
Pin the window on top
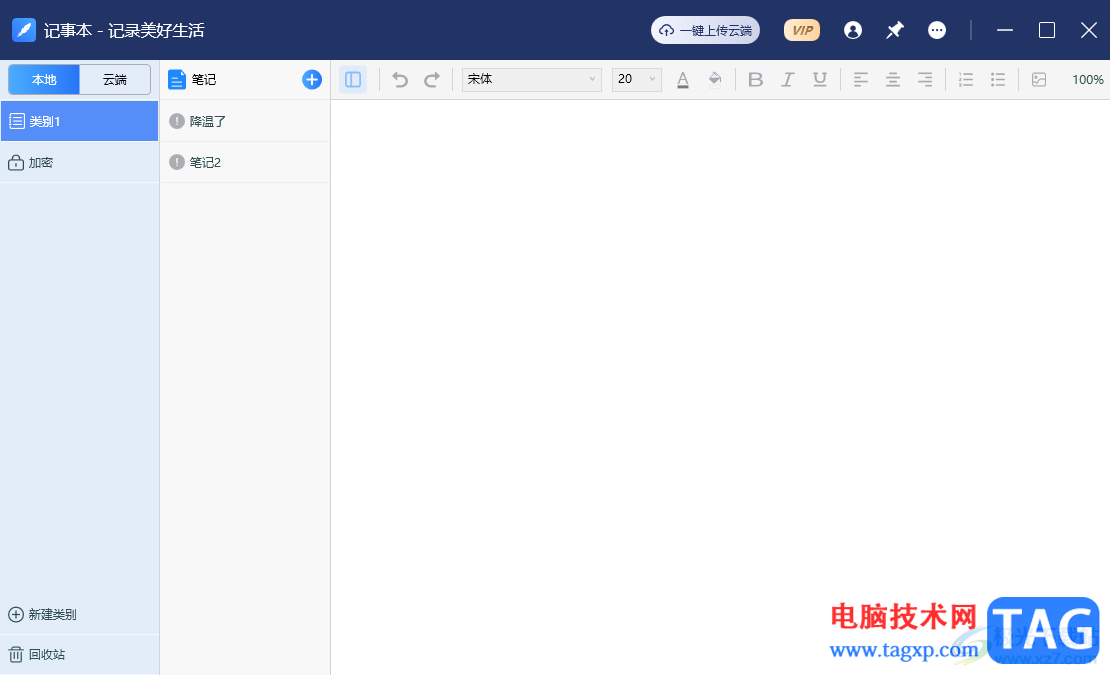[x=895, y=30]
